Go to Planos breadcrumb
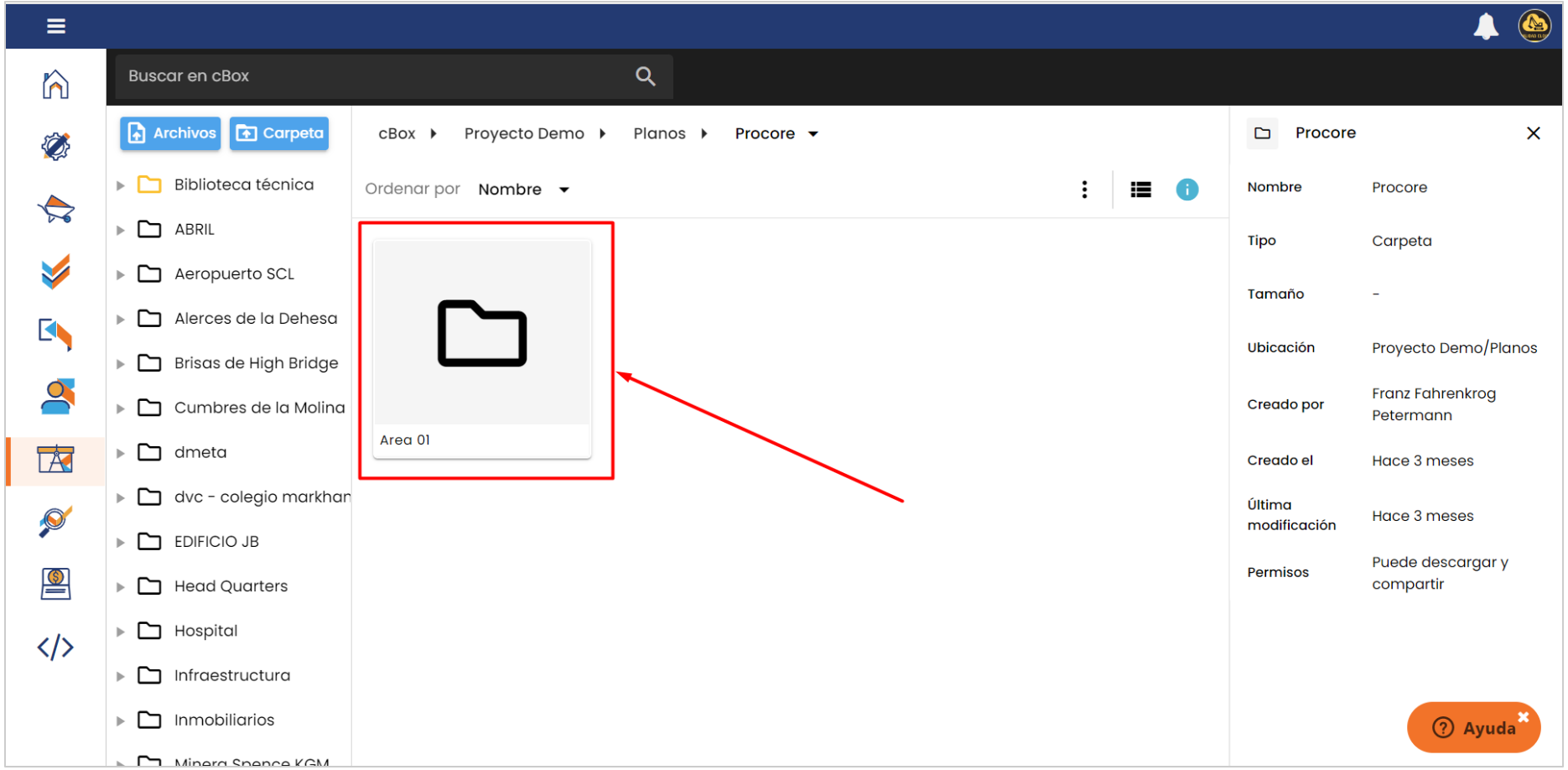The image size is (1568, 770). 659,134
